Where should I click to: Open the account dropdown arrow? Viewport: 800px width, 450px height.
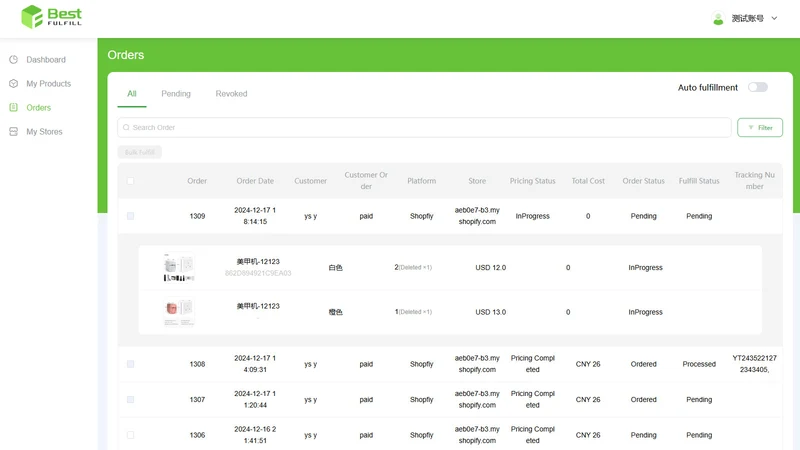pyautogui.click(x=774, y=18)
